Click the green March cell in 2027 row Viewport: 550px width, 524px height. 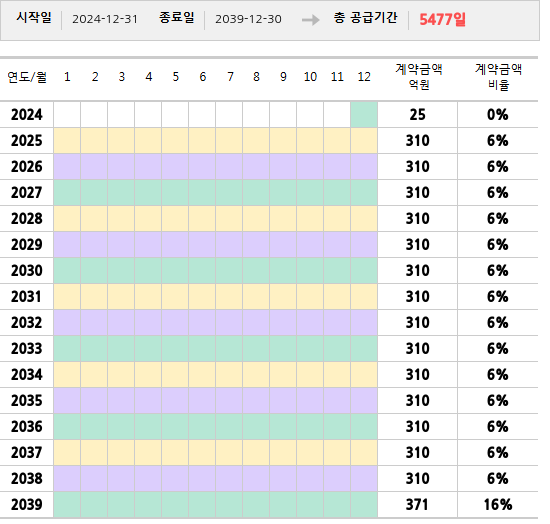click(121, 193)
